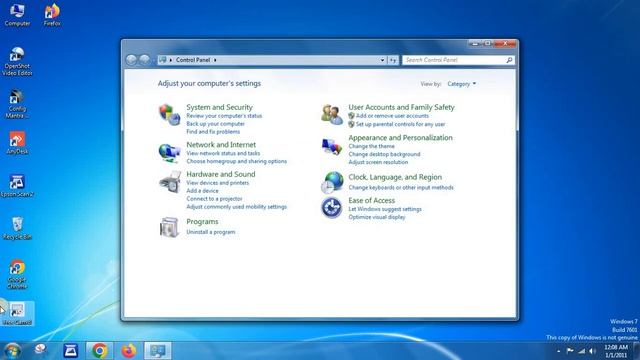Open the Programs box icon
Viewport: 640px width, 360px height.
(169, 227)
